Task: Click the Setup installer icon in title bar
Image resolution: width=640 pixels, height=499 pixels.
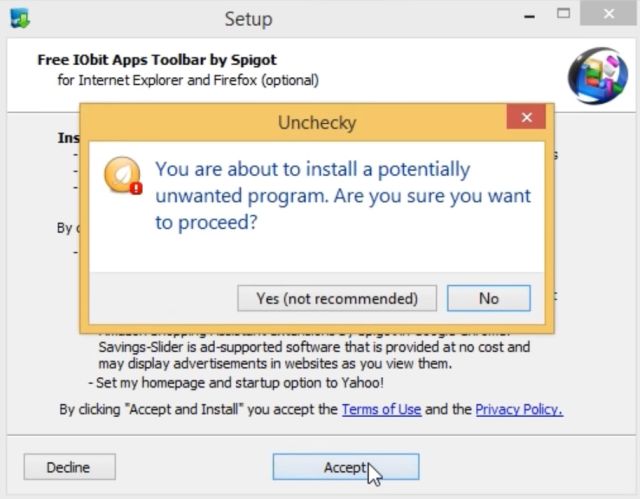Action: 20,18
